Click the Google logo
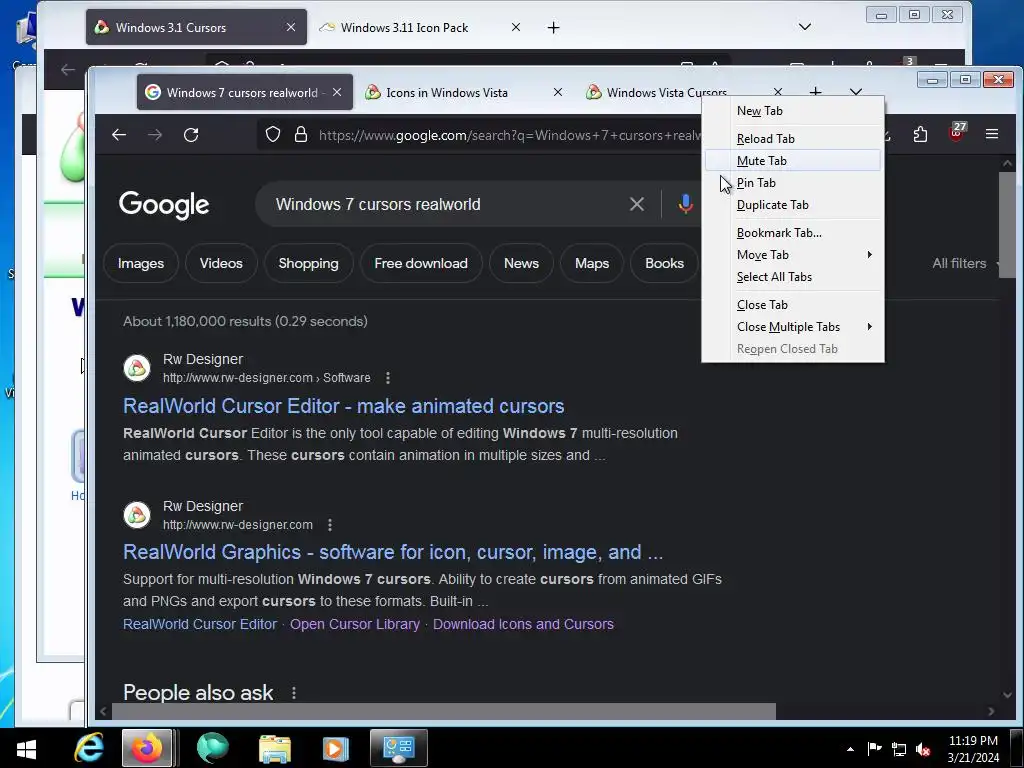The image size is (1024, 768). coord(164,204)
